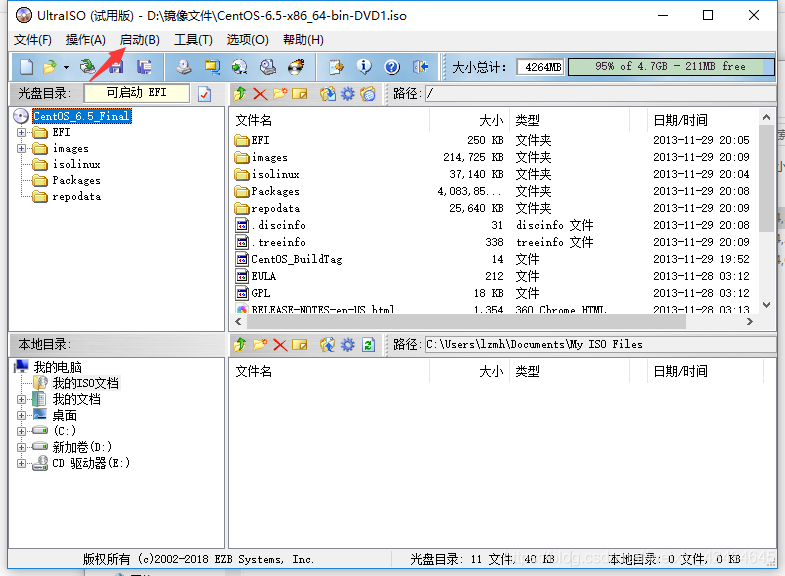Expand the 桌面 tree node
Viewport: 785px width, 576px height.
tap(21, 415)
